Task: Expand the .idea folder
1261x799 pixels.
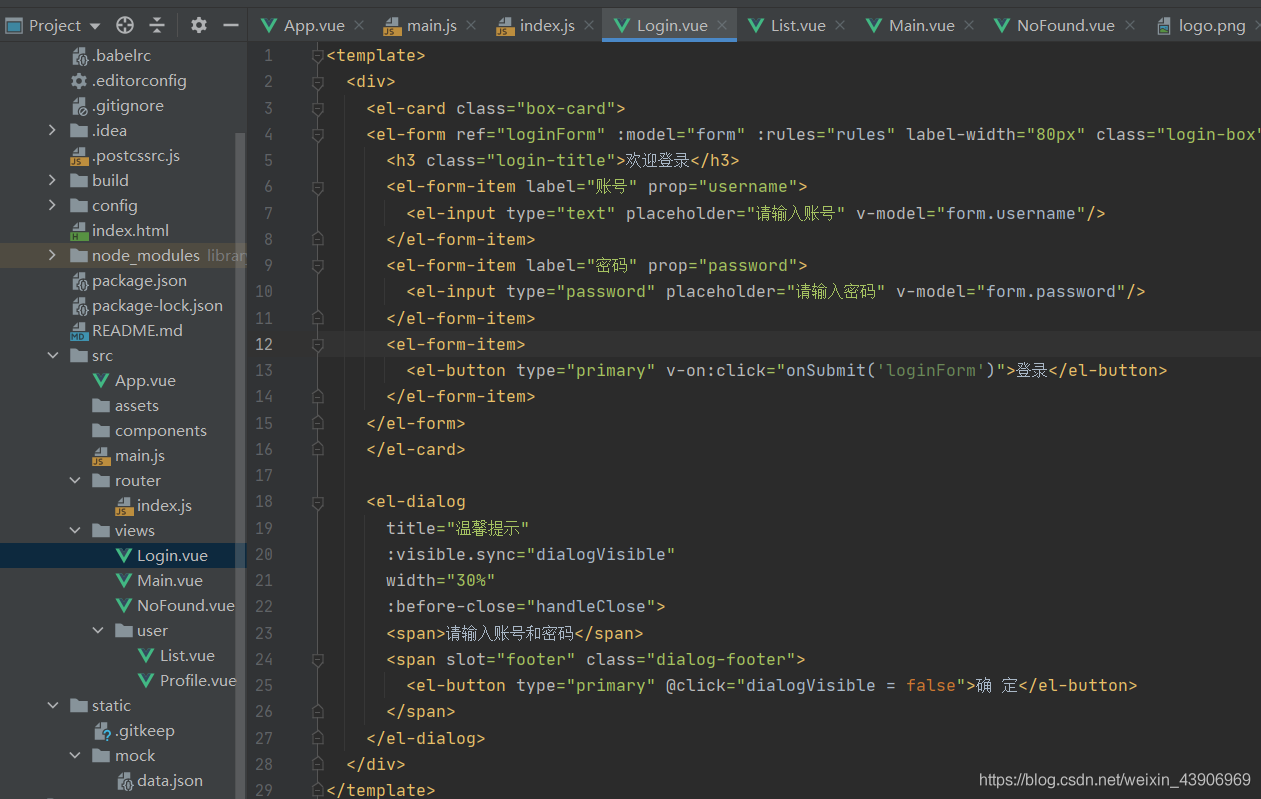Action: [52, 130]
